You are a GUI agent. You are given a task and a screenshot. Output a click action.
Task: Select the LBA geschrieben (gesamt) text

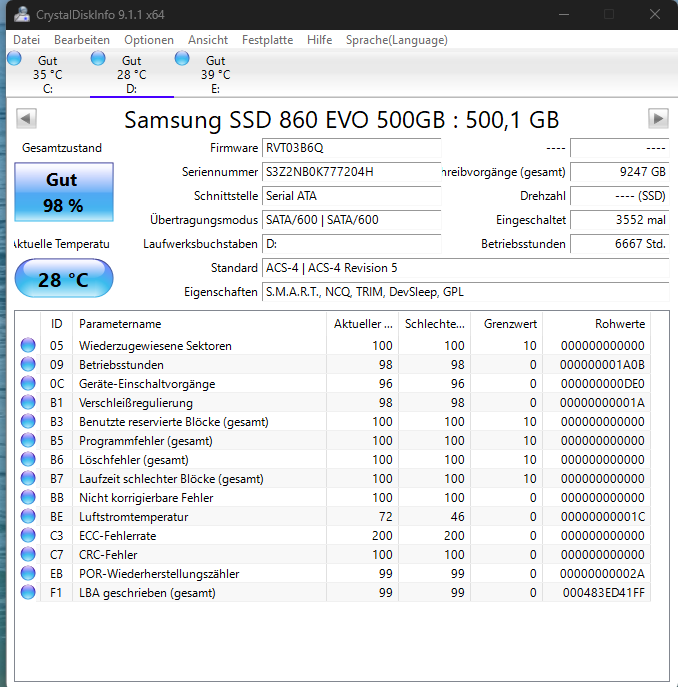147,593
